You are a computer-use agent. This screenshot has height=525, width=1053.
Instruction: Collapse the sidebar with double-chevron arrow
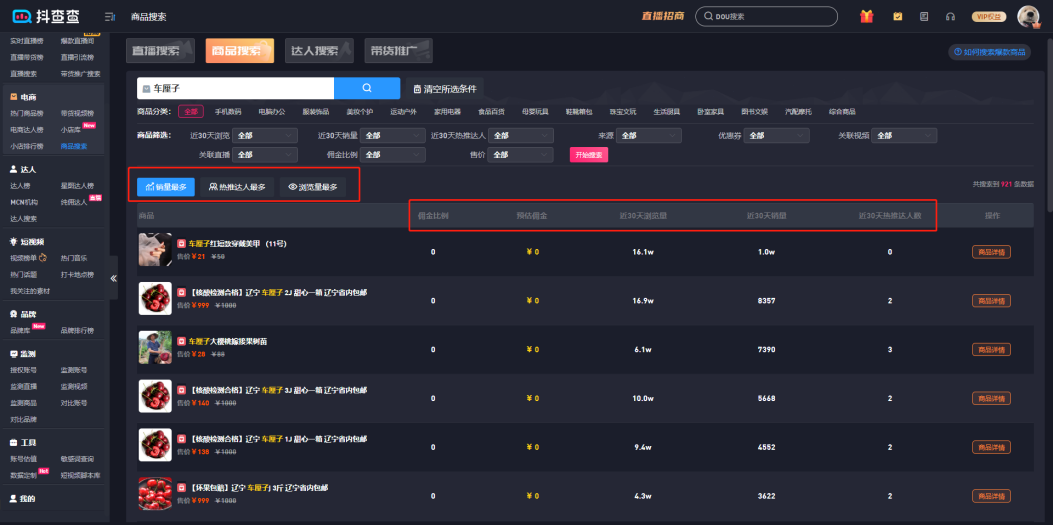point(113,278)
